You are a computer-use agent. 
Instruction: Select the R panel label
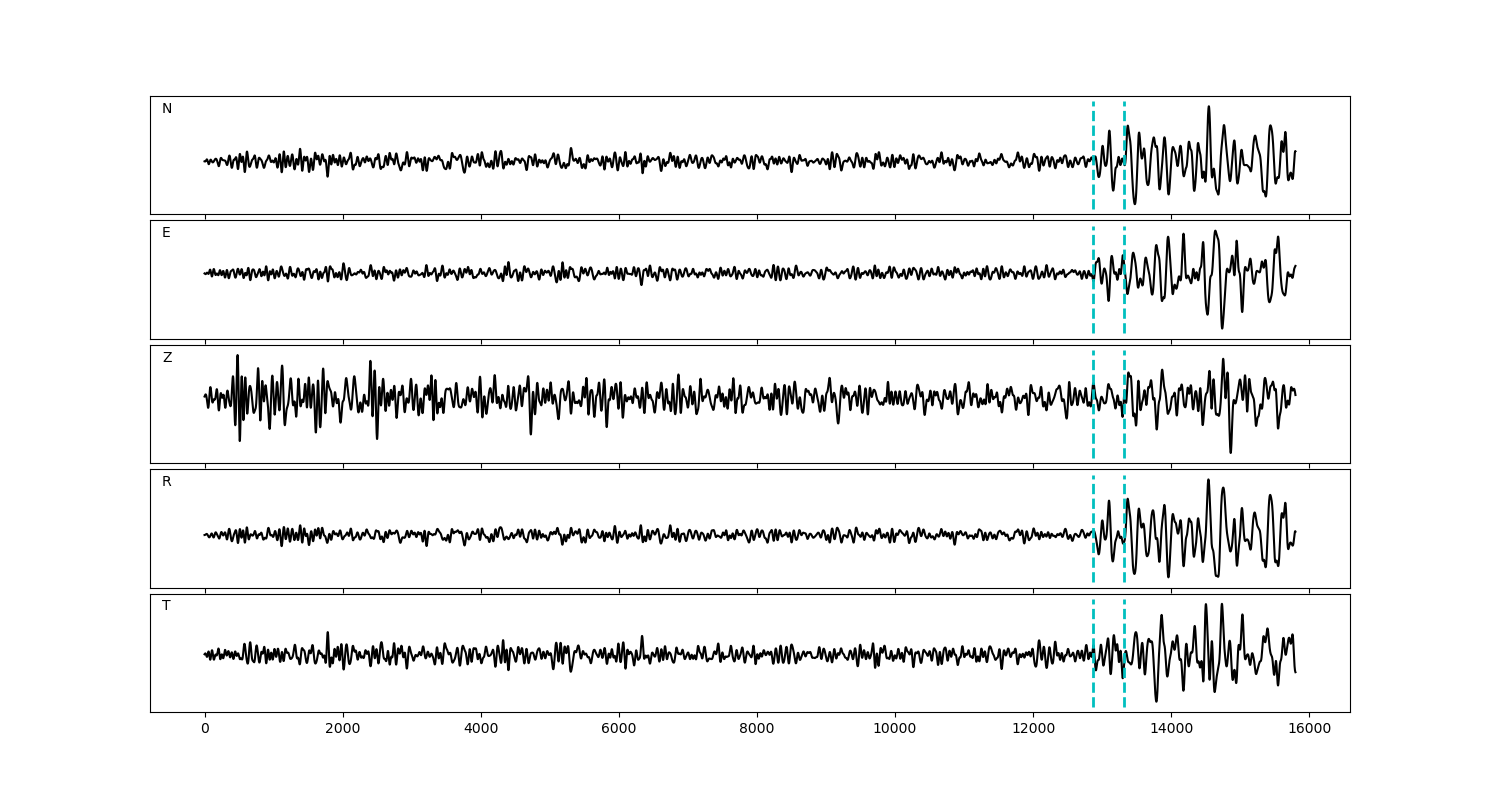167,482
